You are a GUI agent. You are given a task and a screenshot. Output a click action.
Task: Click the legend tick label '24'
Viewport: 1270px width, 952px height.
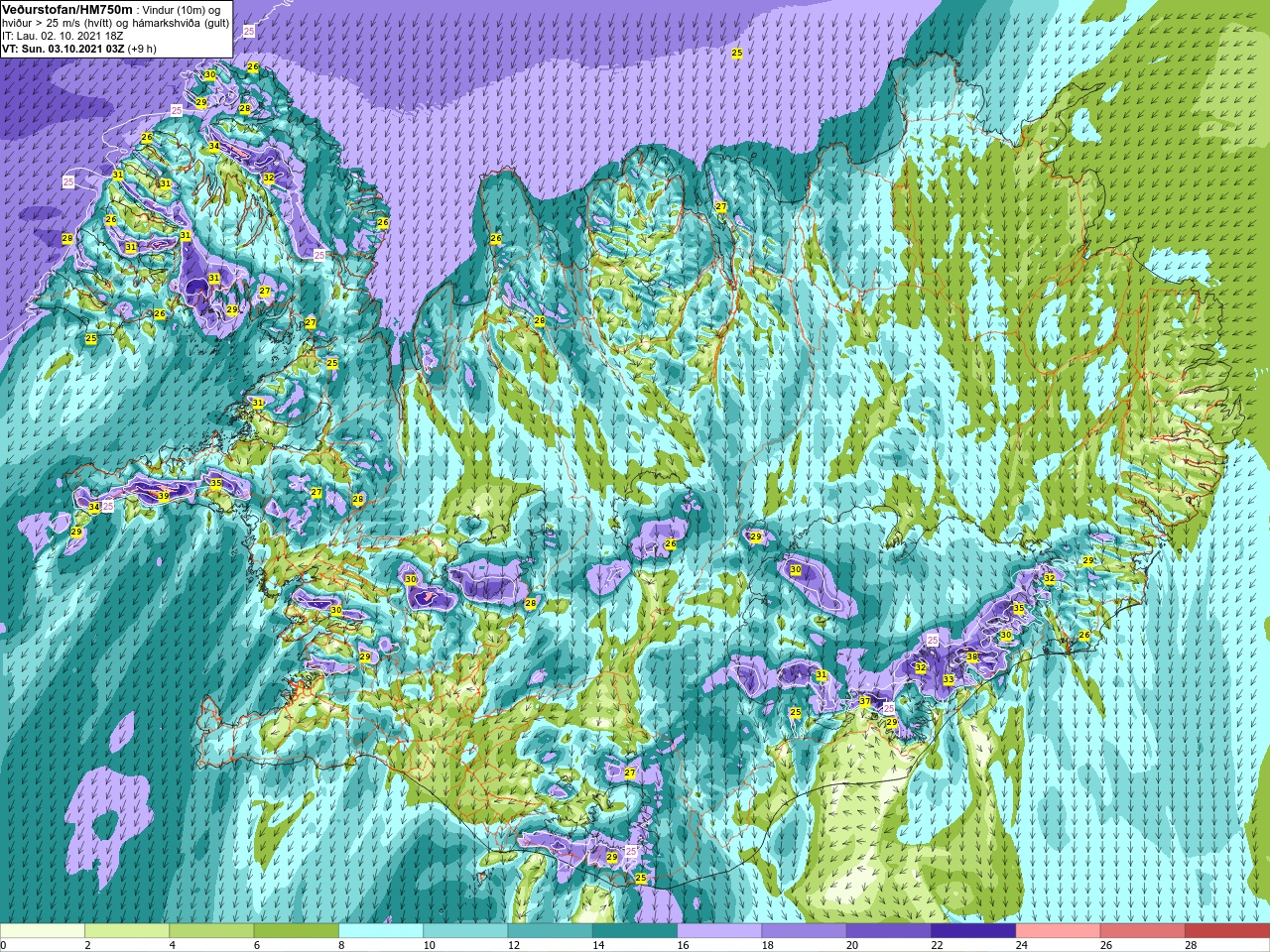pyautogui.click(x=1023, y=945)
